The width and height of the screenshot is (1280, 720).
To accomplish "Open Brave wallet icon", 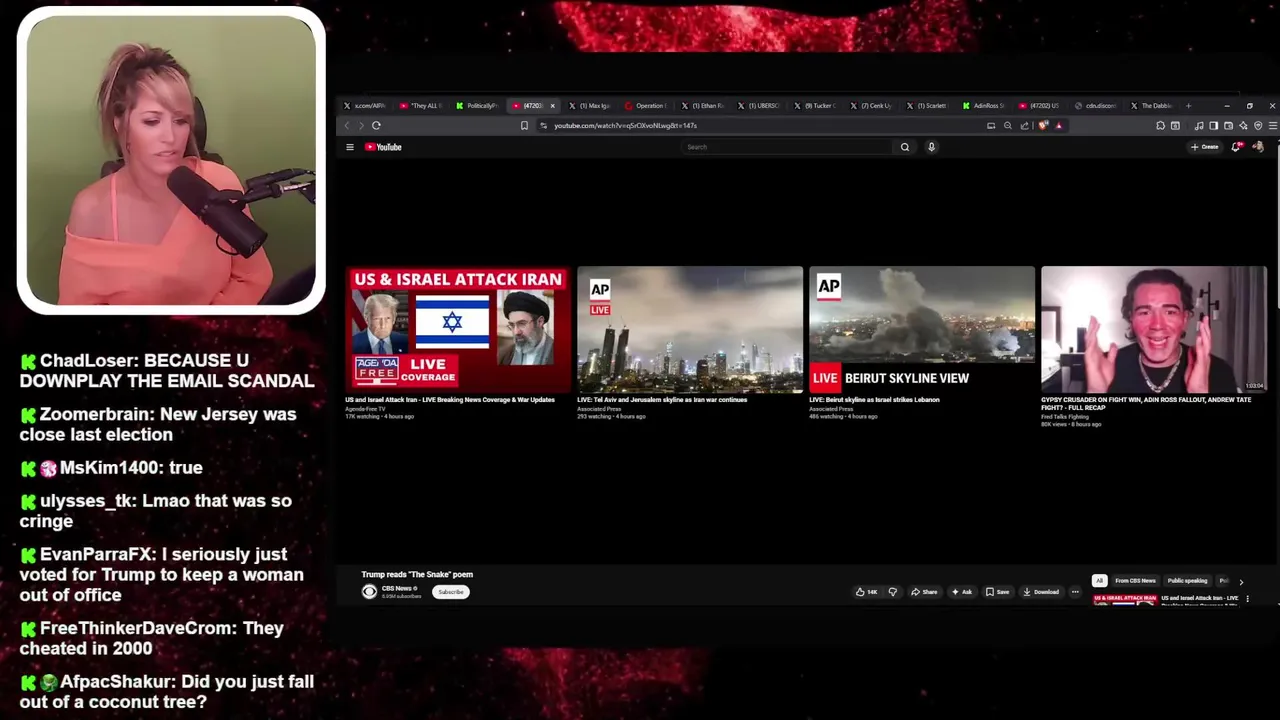I will tap(1228, 125).
